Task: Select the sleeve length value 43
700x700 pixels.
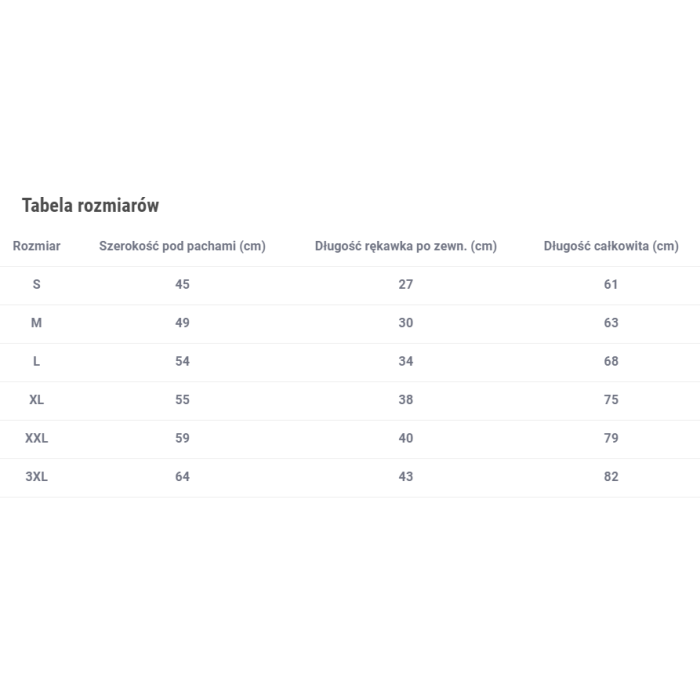Action: click(405, 476)
